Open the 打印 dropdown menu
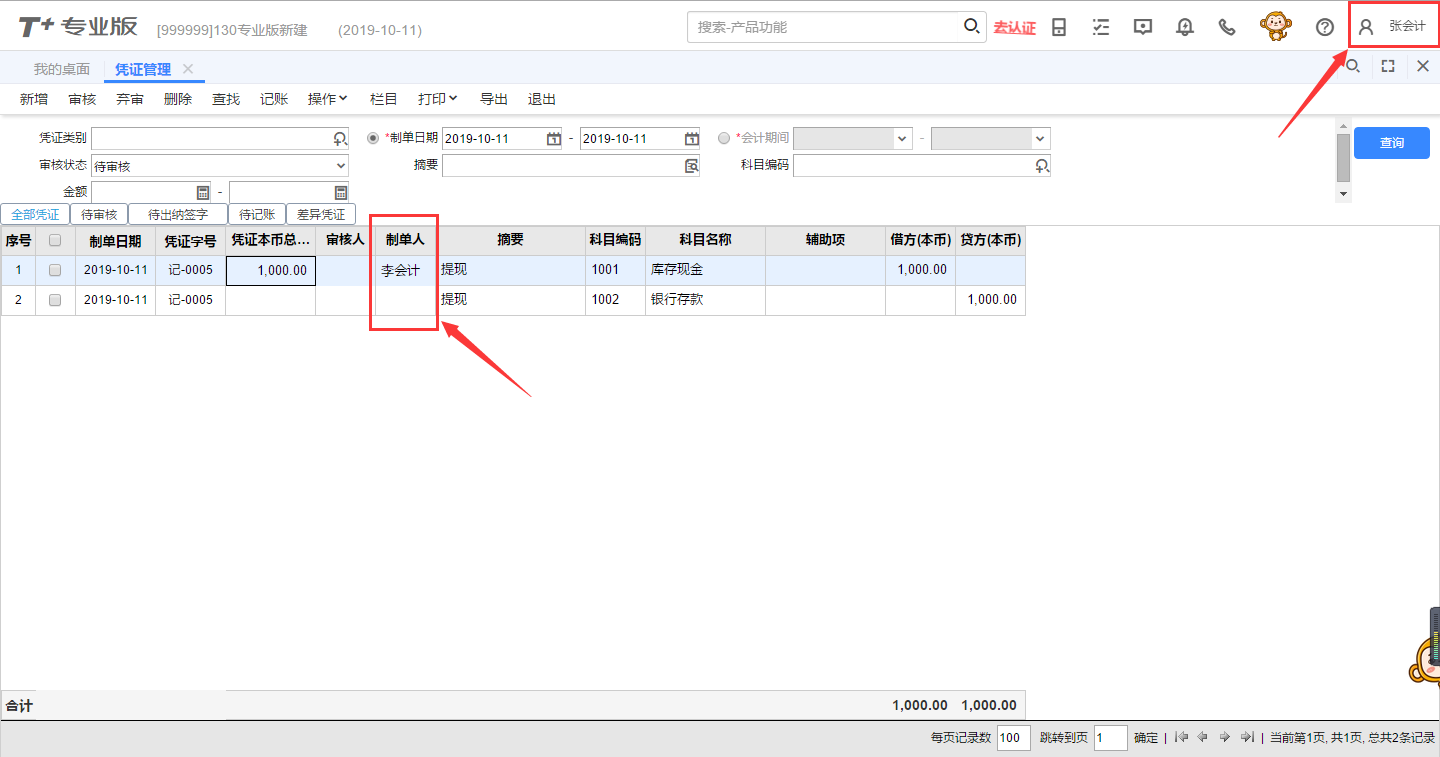This screenshot has height=757, width=1440. pyautogui.click(x=437, y=99)
